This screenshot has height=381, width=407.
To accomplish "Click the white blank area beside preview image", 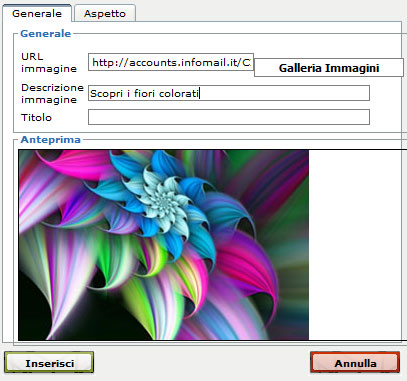I will coord(357,245).
